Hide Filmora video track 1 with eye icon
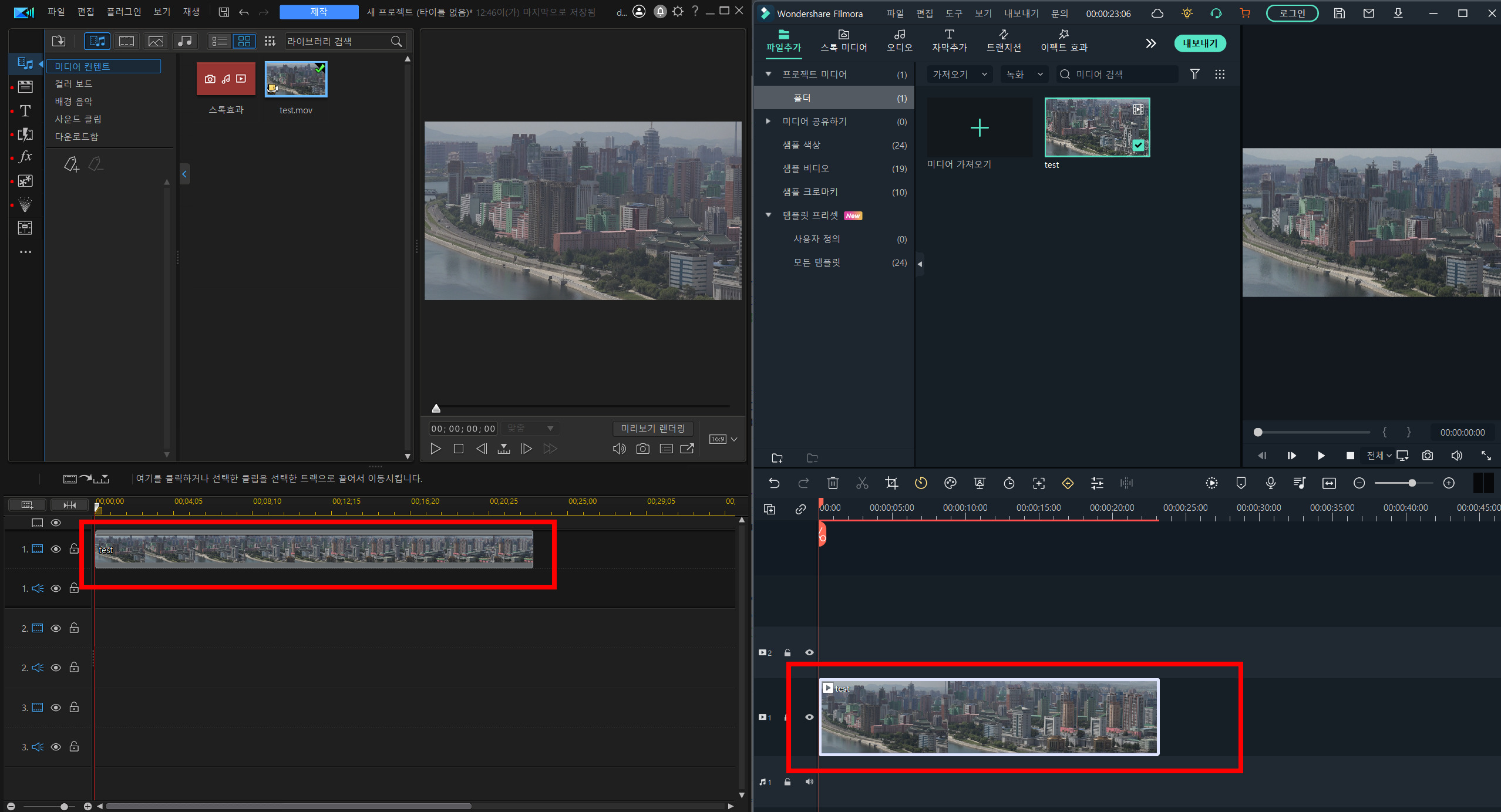Image resolution: width=1501 pixels, height=812 pixels. pyautogui.click(x=809, y=717)
